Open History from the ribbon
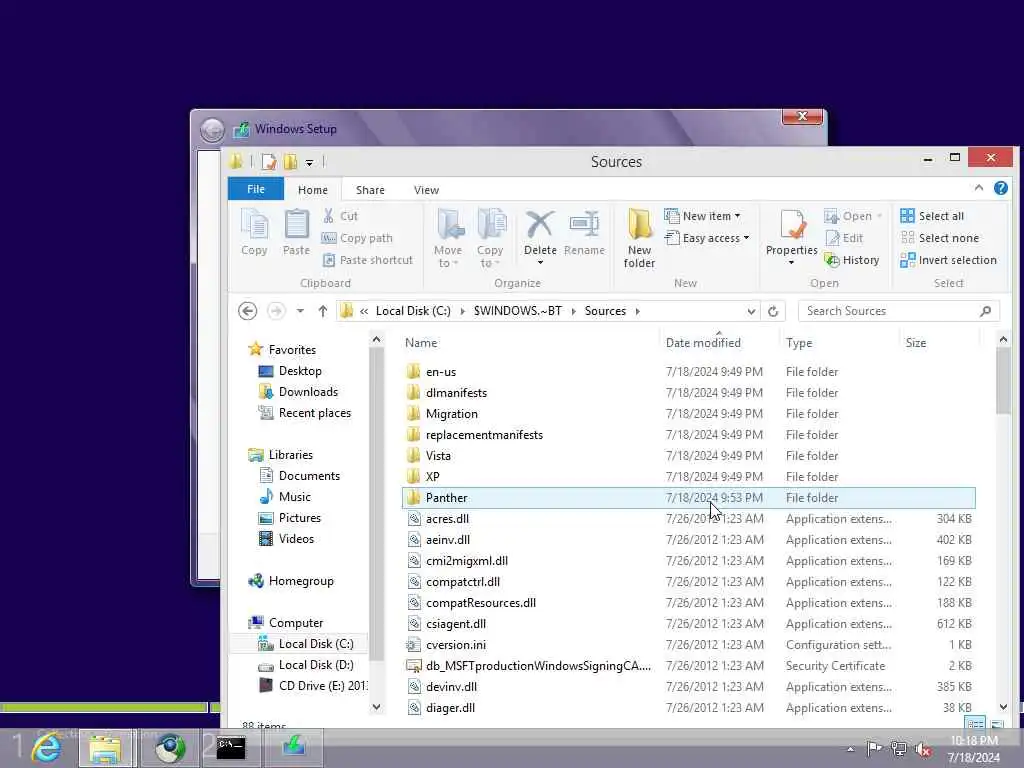Viewport: 1024px width, 768px height. pos(852,260)
